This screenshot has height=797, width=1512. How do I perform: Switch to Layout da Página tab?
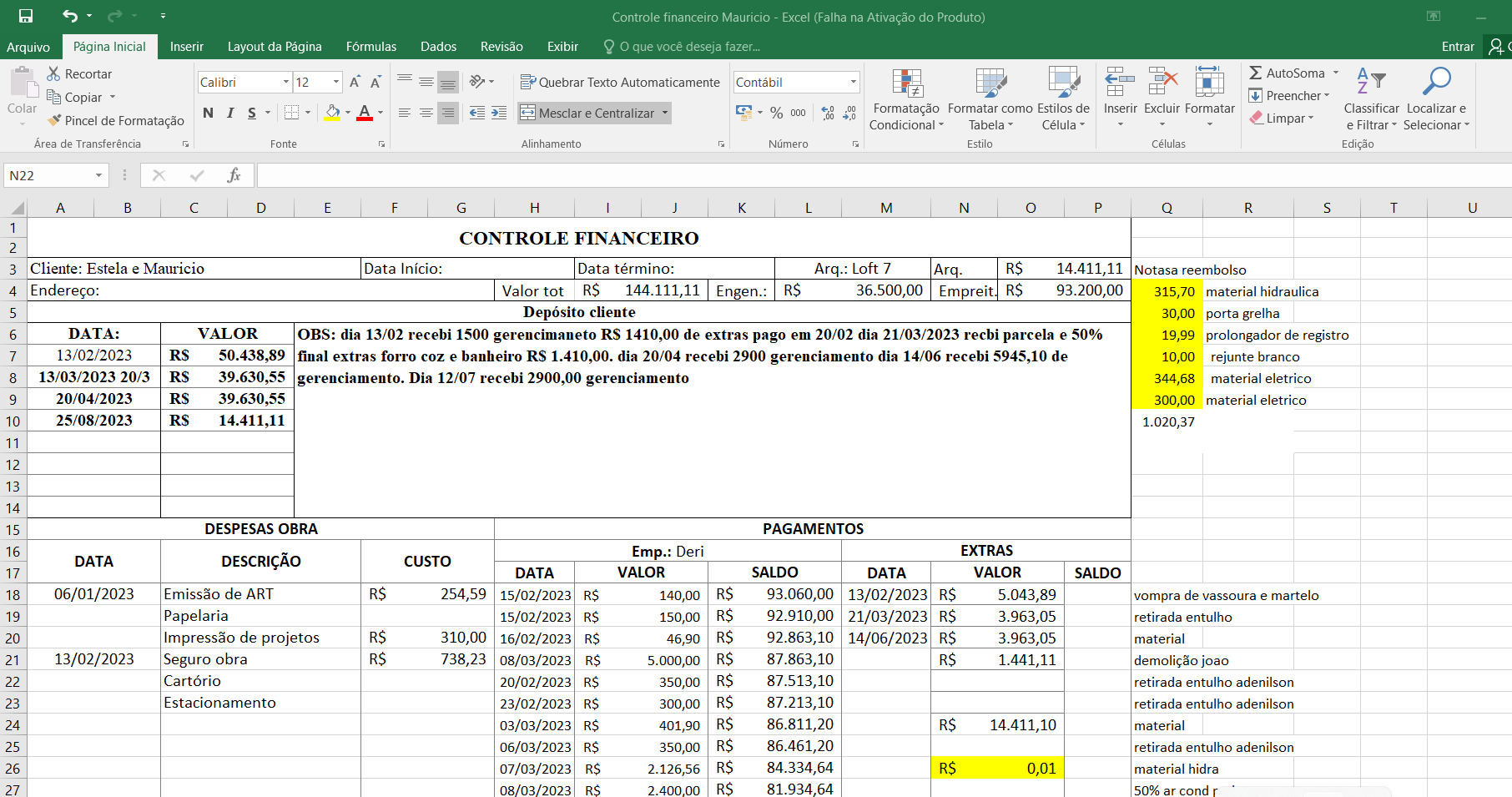(x=275, y=47)
